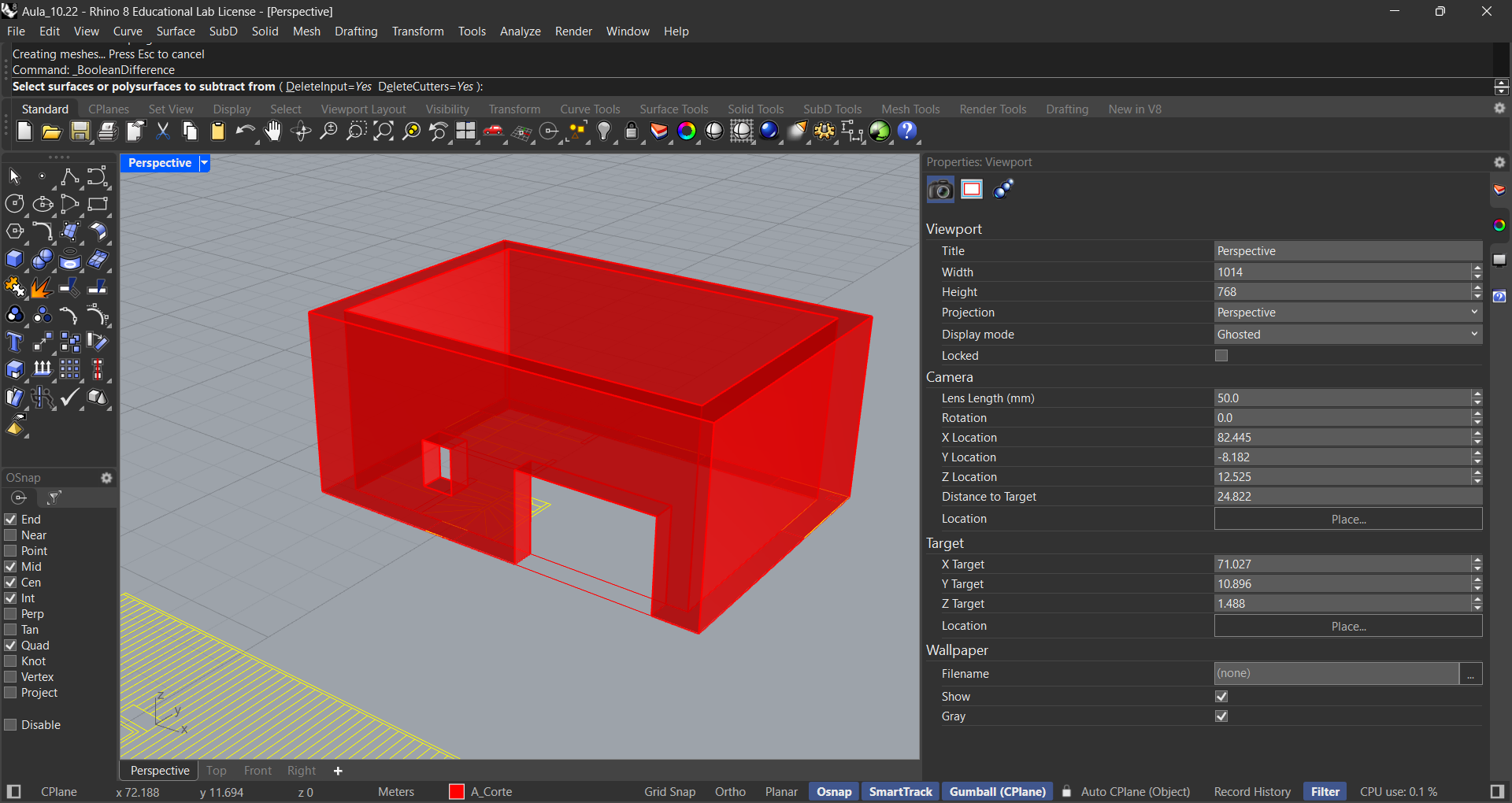Click the Four Viewports layout icon
The width and height of the screenshot is (1512, 803).
tap(466, 131)
